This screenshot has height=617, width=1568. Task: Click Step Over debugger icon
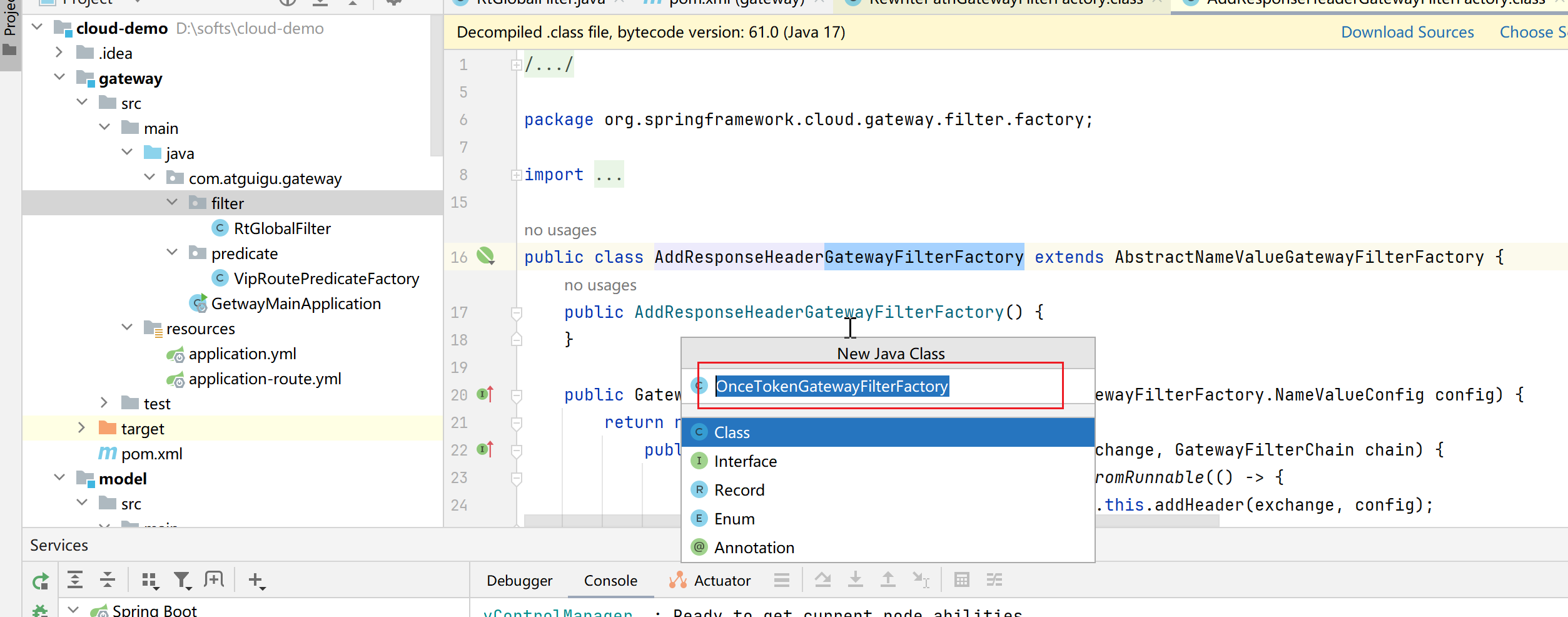823,580
